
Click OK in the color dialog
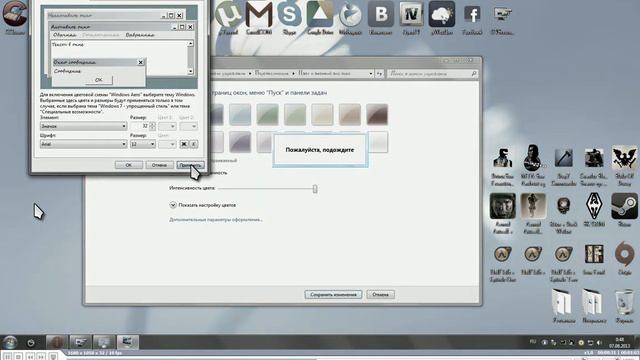129,165
